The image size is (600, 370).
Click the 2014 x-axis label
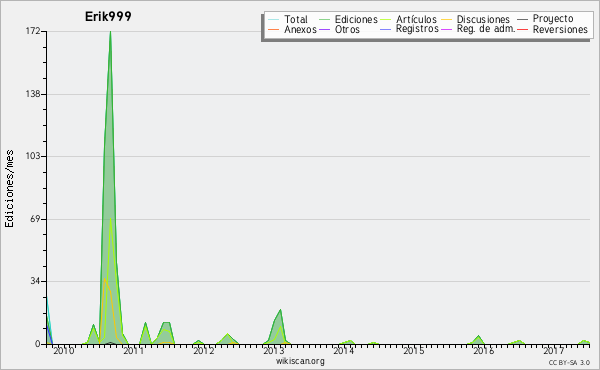pyautogui.click(x=344, y=350)
